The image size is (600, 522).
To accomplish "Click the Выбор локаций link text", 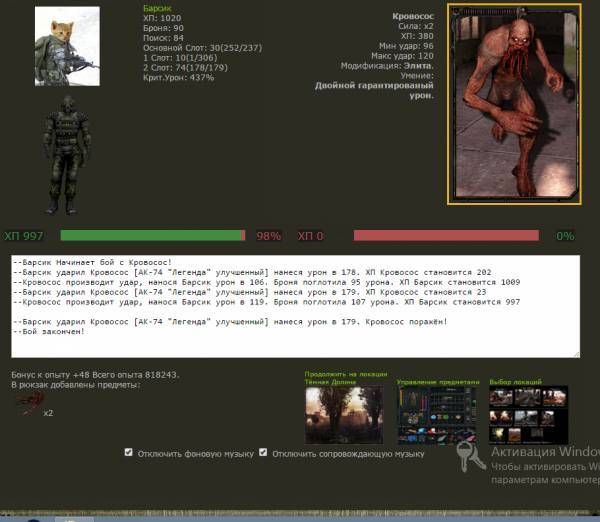I will point(516,381).
